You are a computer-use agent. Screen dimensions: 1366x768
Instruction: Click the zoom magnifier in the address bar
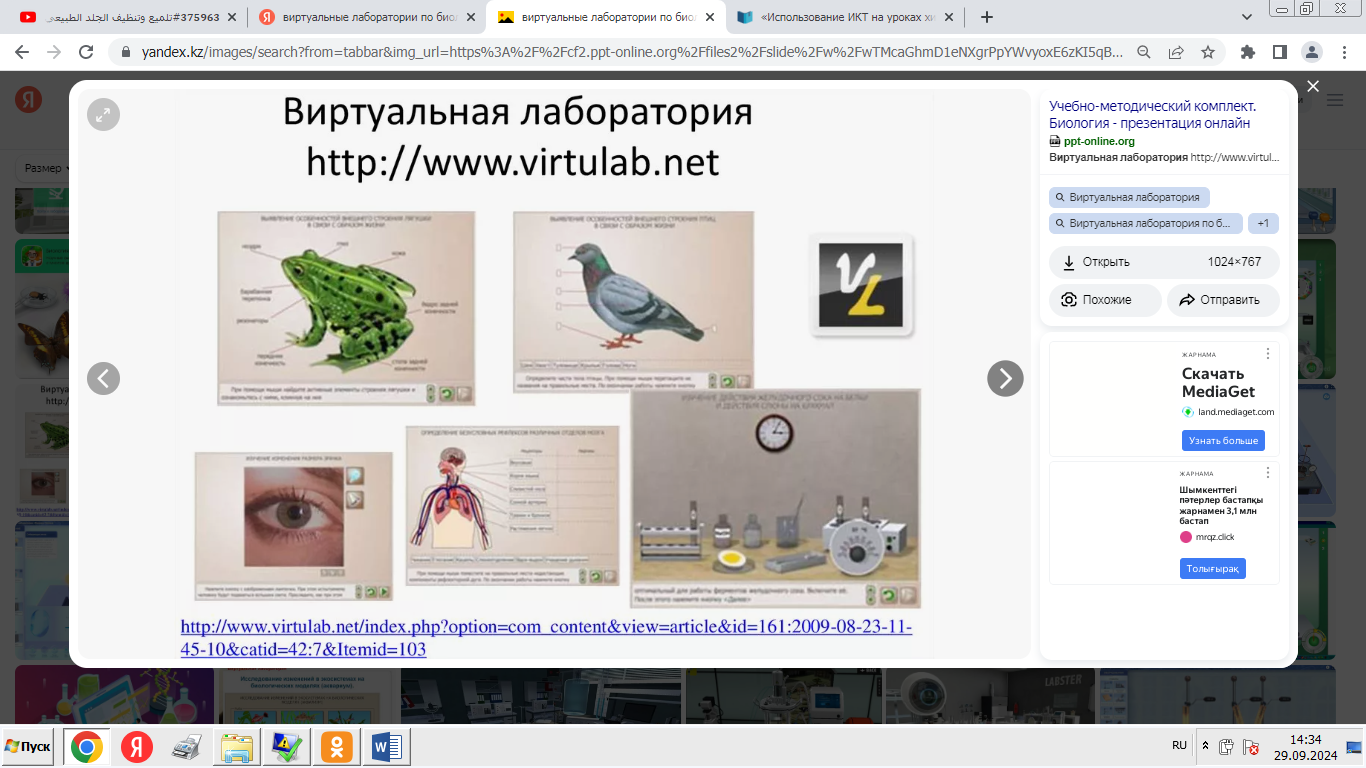coord(1144,52)
